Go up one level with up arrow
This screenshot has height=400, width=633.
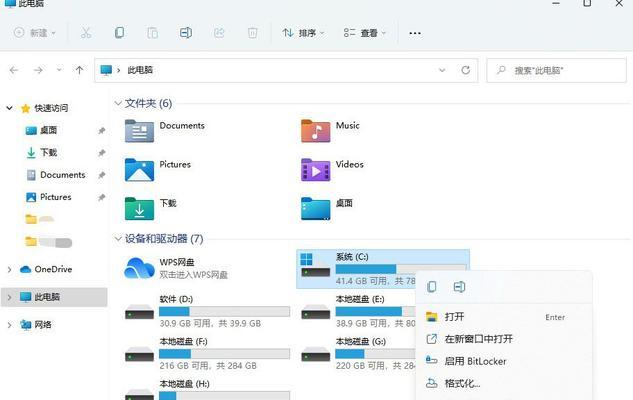click(80, 71)
